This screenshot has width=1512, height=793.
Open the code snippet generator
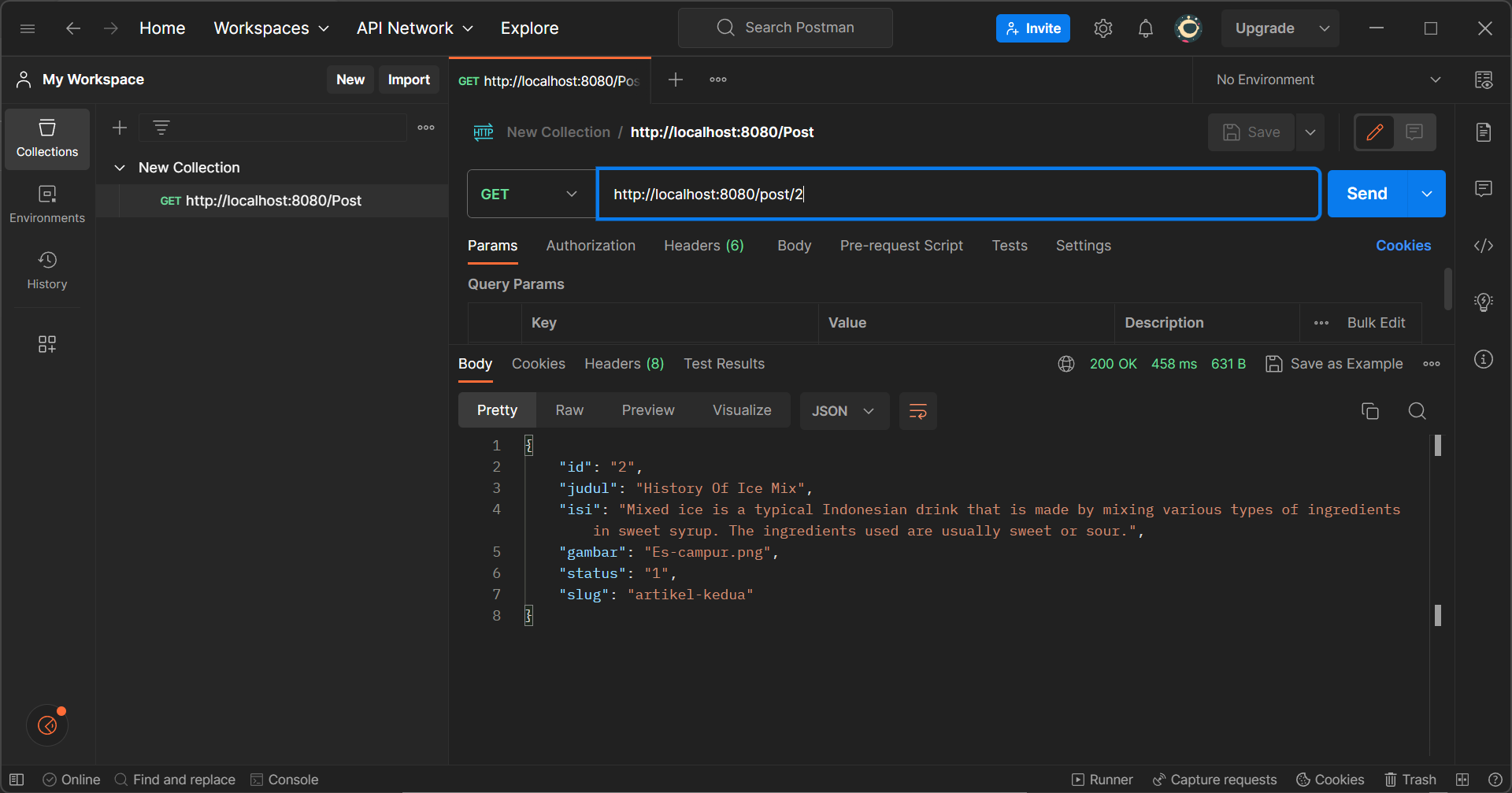1483,246
